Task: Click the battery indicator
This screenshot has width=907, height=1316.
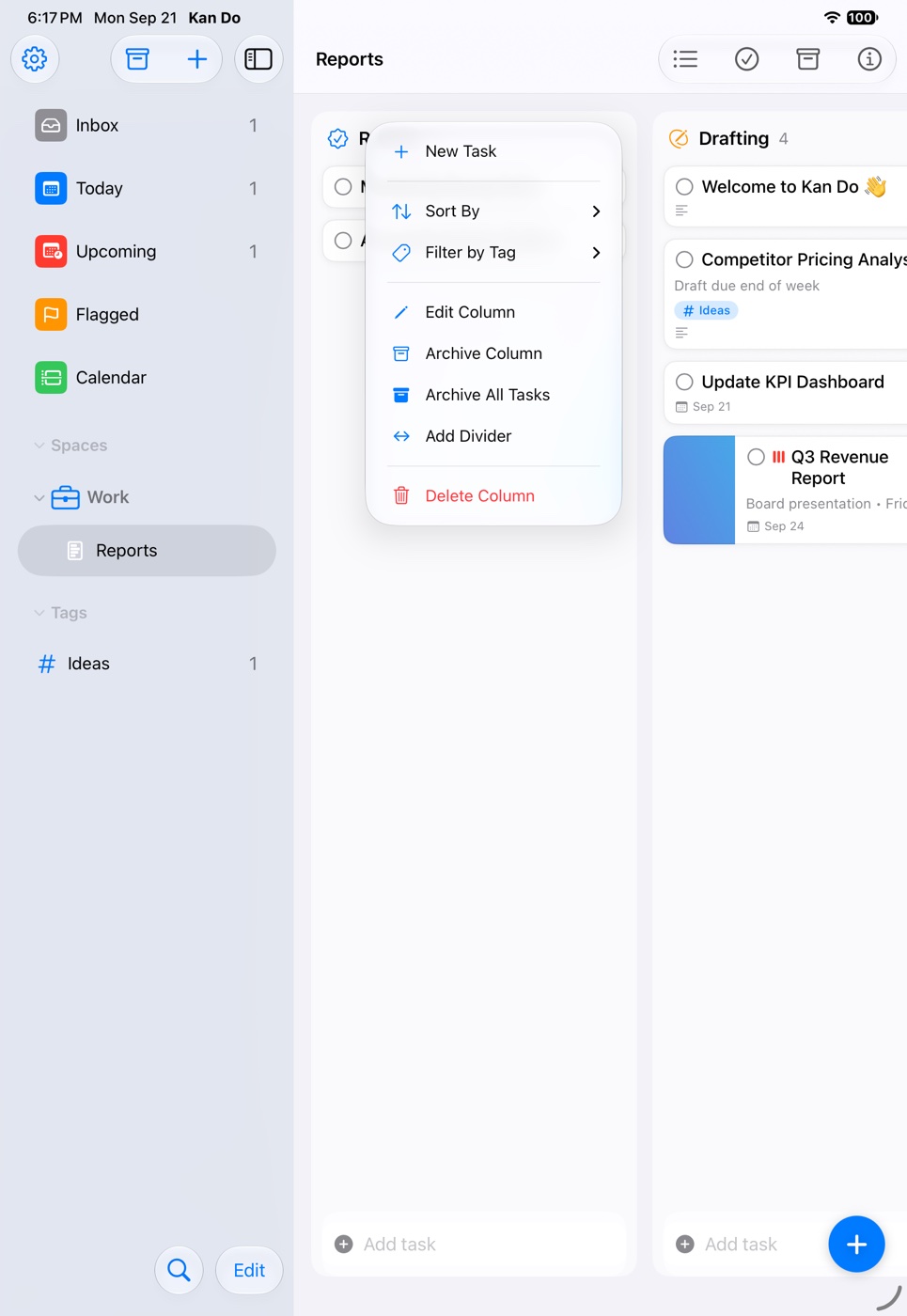Action: [862, 18]
